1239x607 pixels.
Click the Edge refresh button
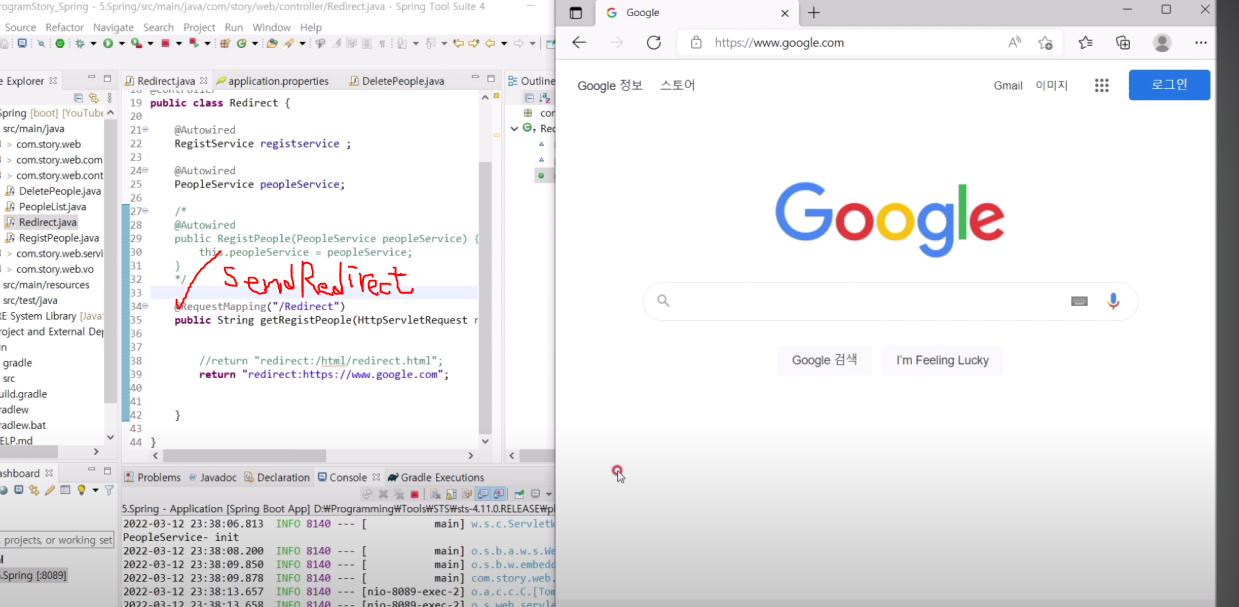pyautogui.click(x=654, y=43)
